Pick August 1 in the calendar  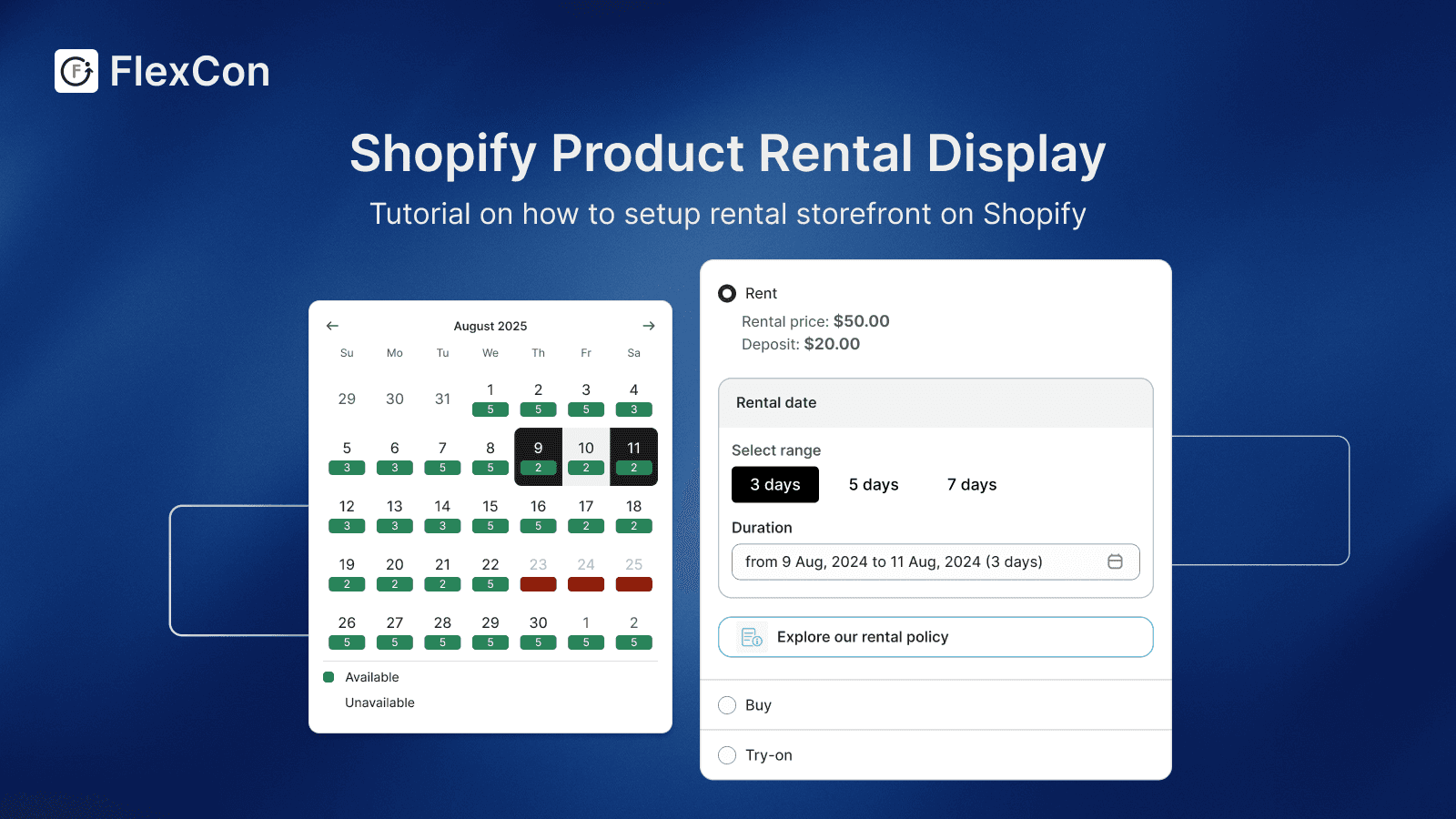[x=490, y=399]
